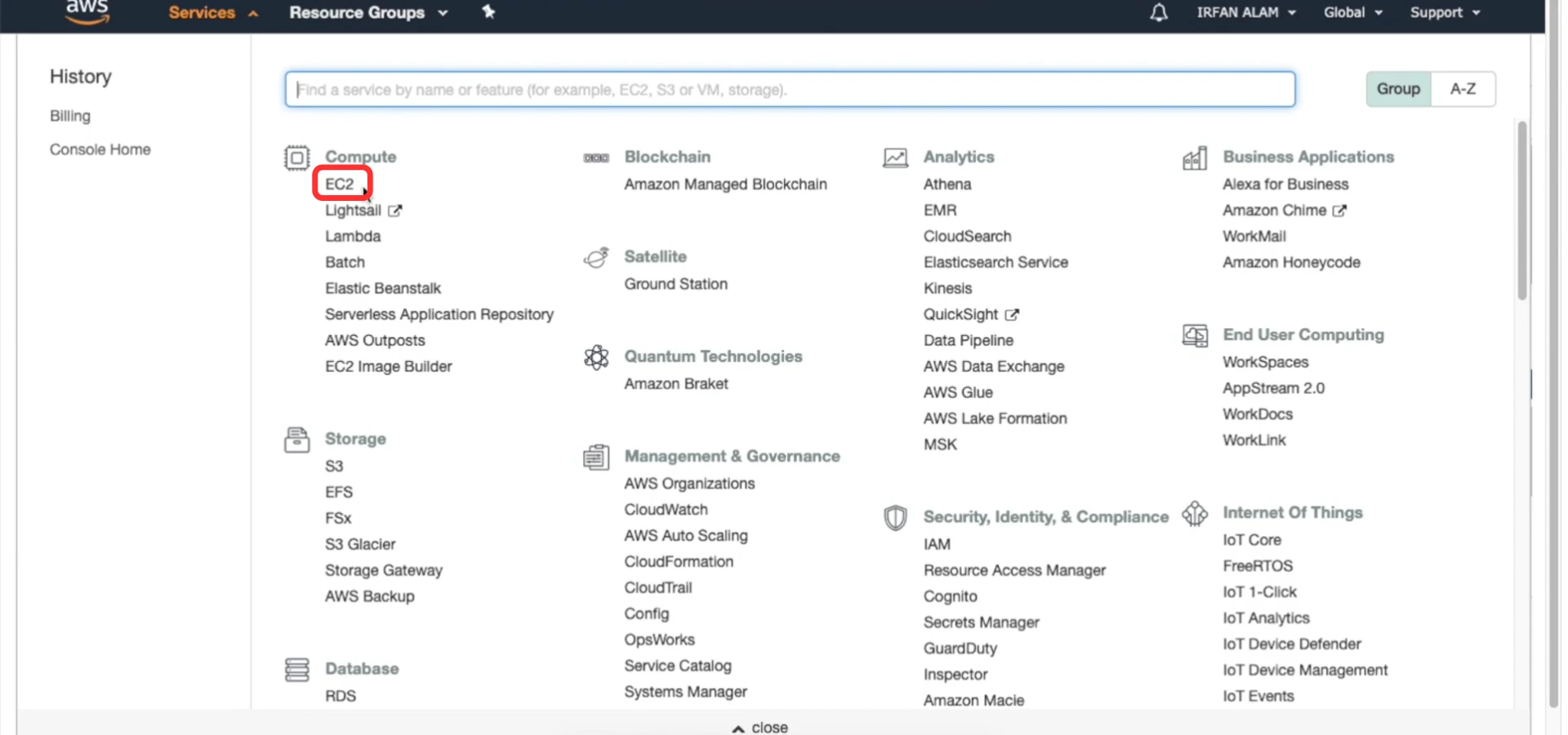
Task: Switch to A-Z view
Action: coord(1463,89)
